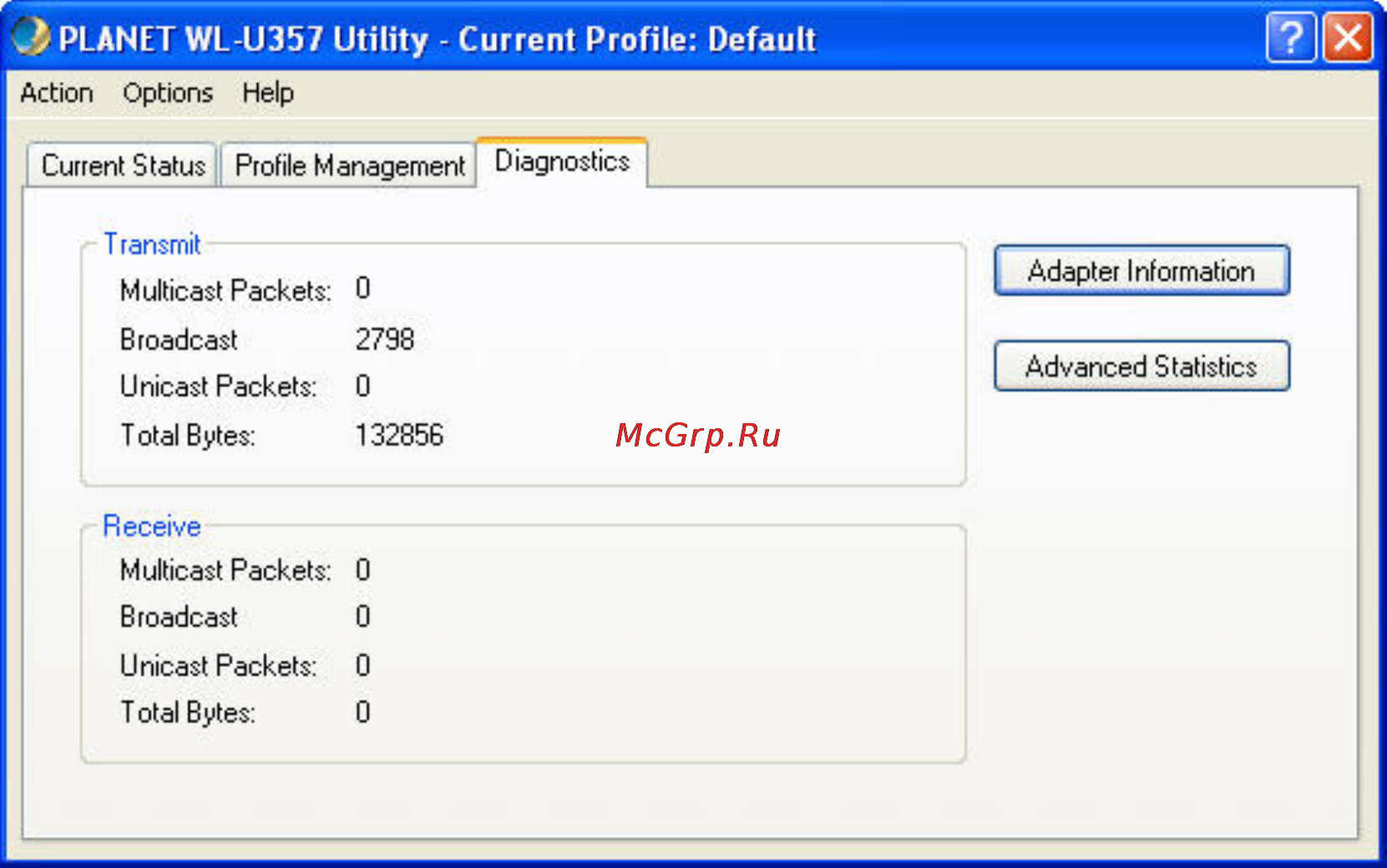Click Transmit Unicast Packets label
Viewport: 1387px width, 868px height.
click(219, 386)
